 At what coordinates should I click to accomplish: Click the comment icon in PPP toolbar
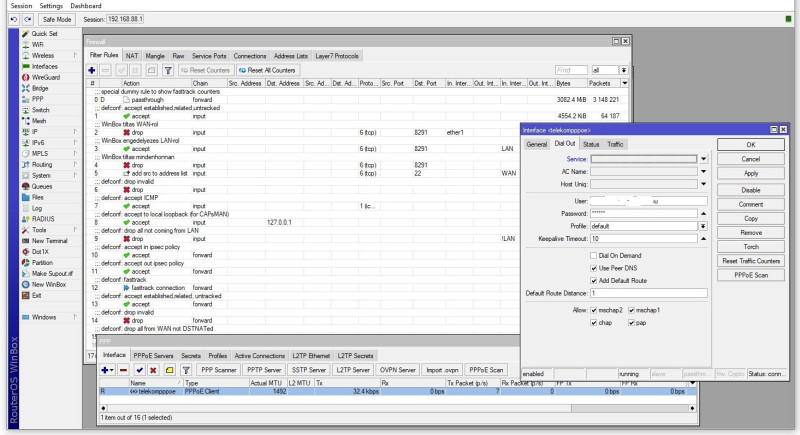[169, 370]
